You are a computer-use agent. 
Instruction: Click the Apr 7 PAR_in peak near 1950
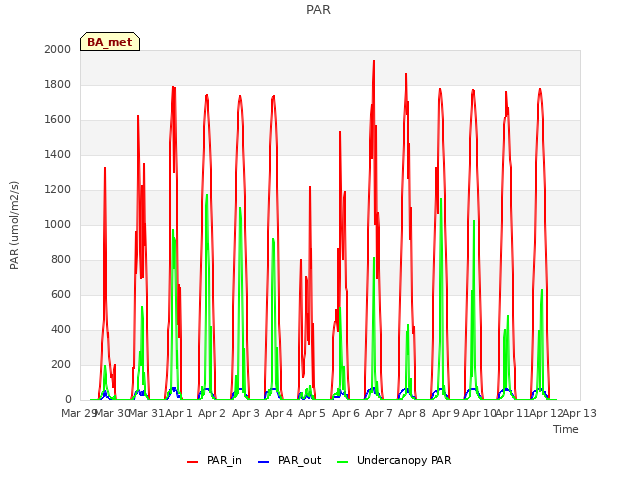click(373, 61)
